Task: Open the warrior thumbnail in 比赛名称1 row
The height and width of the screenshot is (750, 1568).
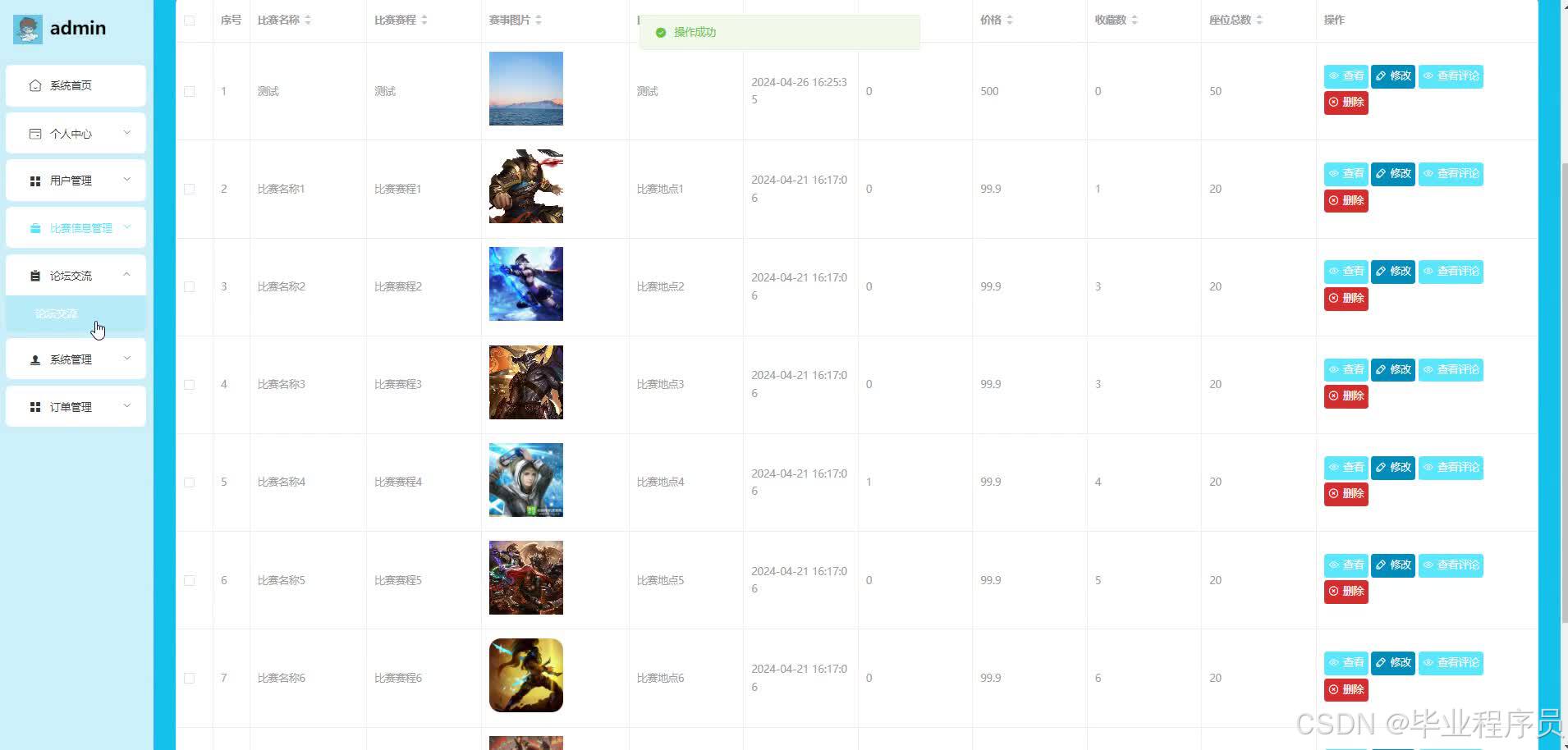Action: click(526, 186)
